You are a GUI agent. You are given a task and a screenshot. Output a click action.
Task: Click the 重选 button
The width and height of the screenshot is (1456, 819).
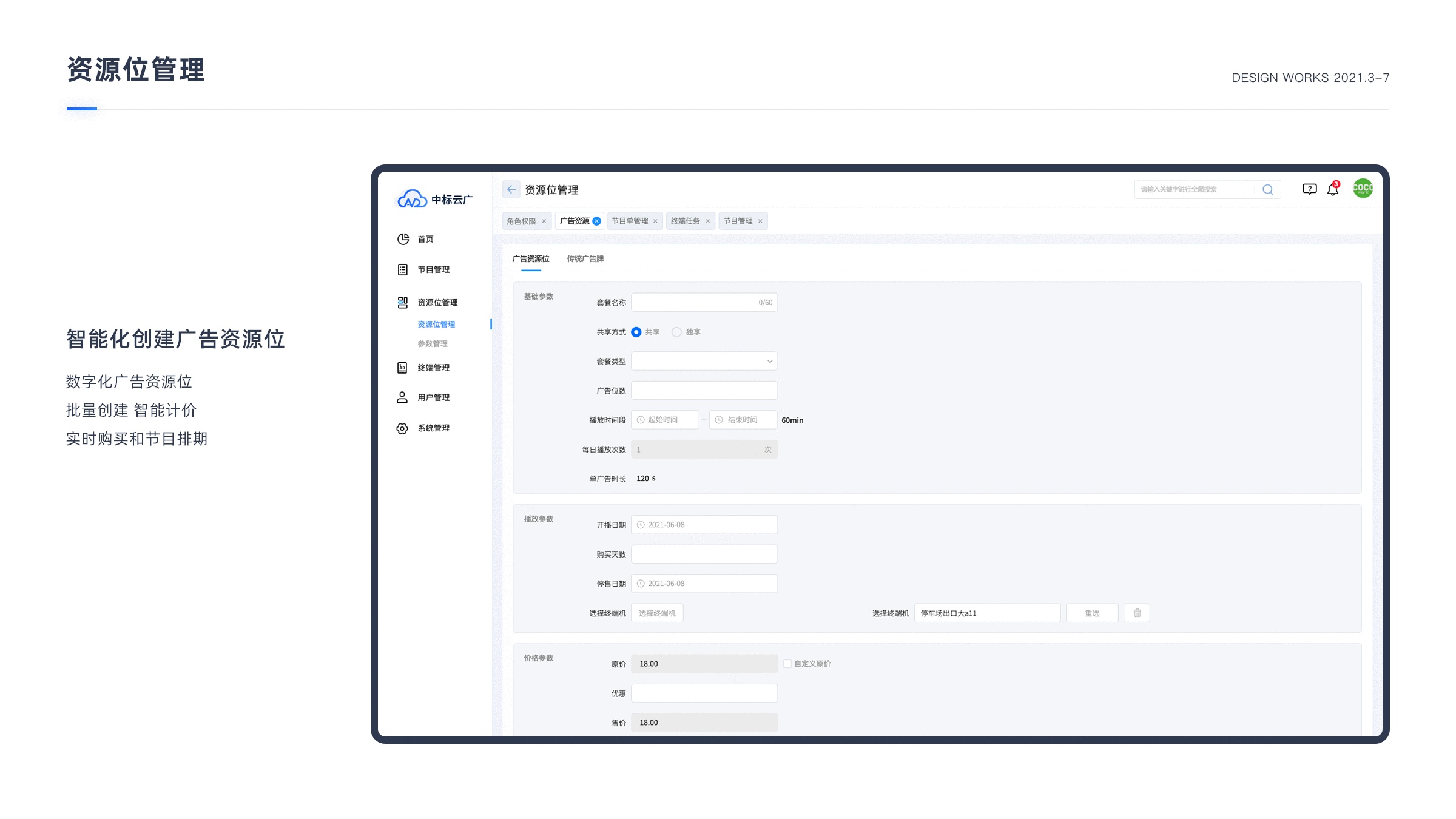[1092, 613]
